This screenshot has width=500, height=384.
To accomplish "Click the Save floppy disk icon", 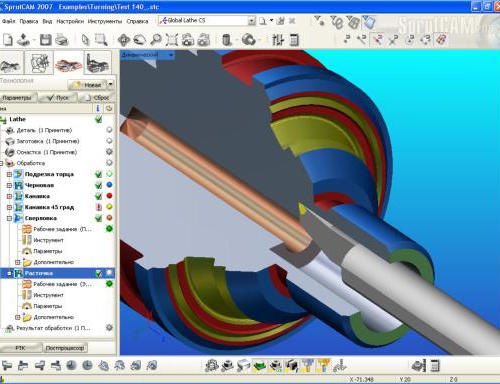I will (45, 40).
